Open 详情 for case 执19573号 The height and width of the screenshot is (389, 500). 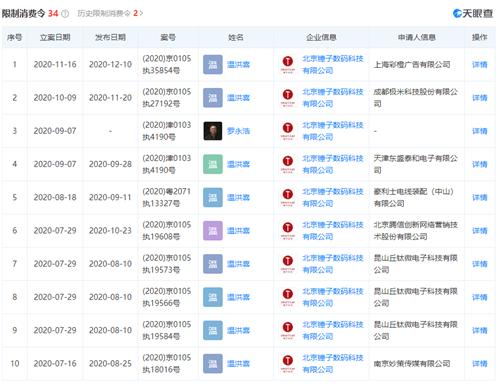480,264
